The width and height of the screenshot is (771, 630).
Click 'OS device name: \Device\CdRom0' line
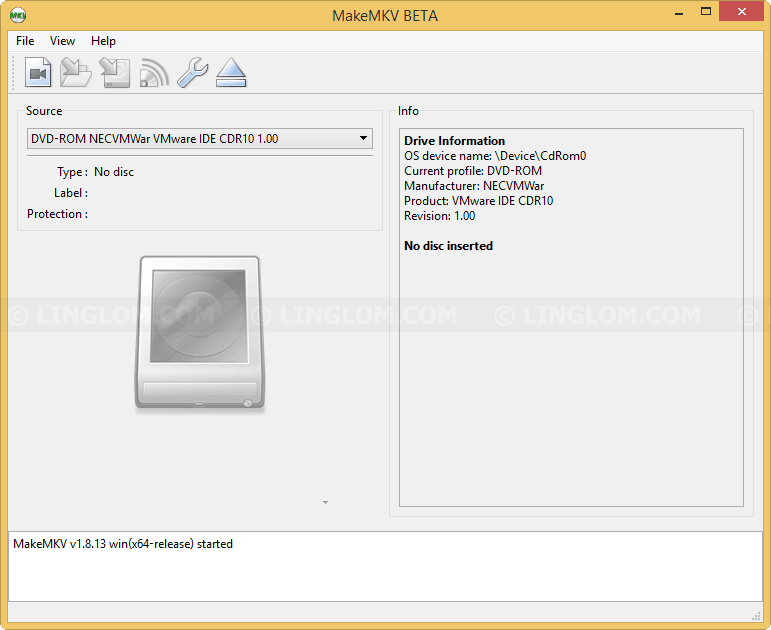(x=495, y=156)
